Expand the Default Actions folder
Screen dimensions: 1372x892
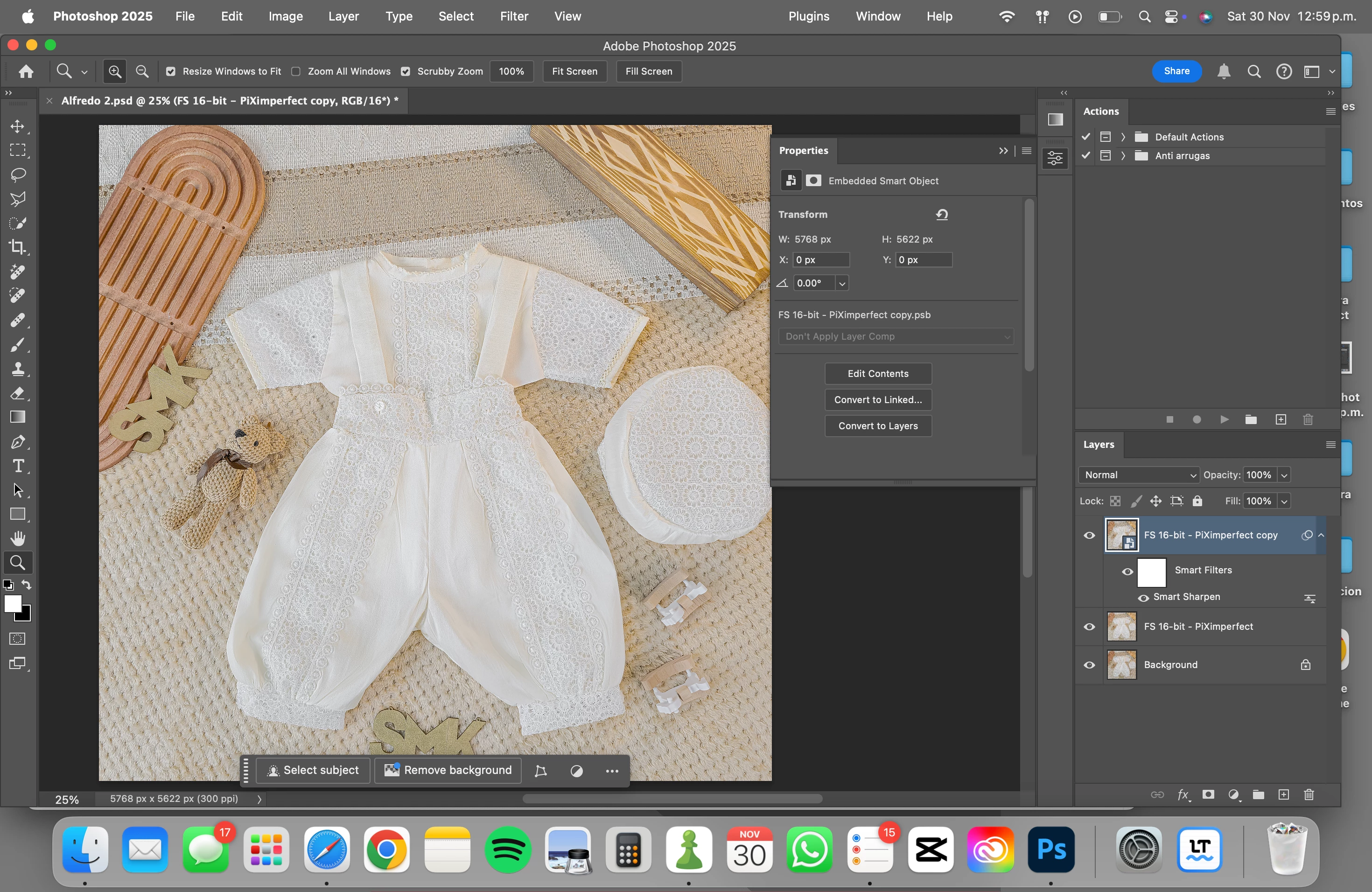1123,137
